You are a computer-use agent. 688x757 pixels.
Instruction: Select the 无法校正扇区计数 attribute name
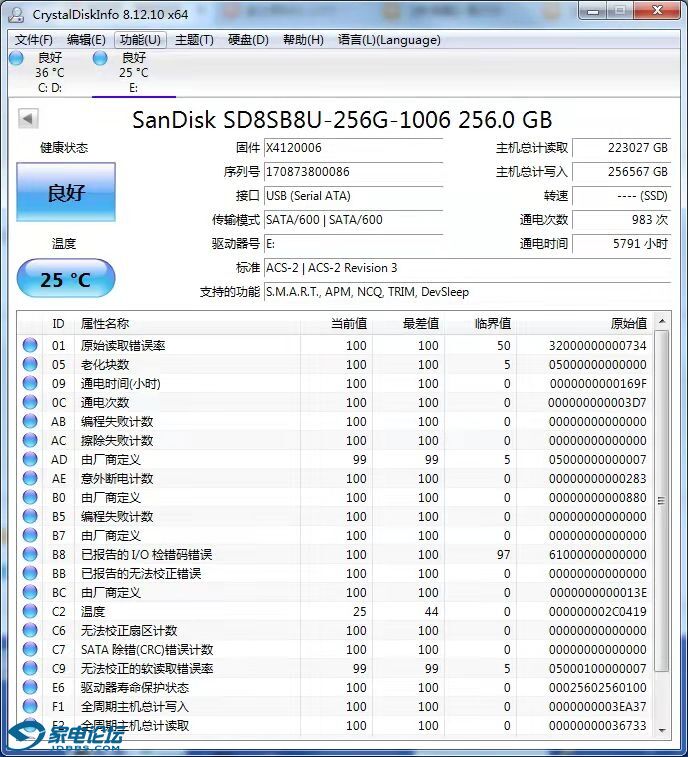pos(129,631)
